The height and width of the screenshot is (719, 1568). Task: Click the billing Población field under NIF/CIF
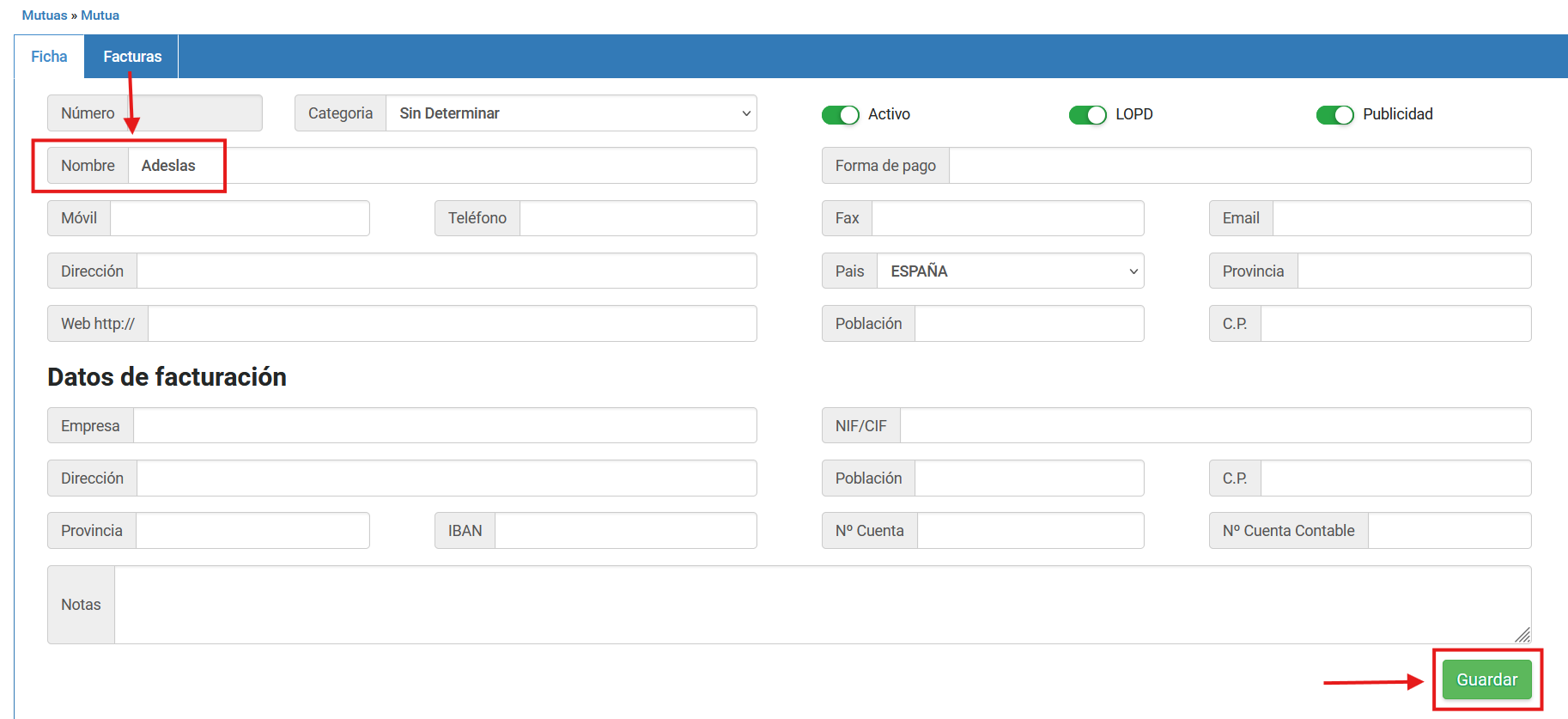(x=1030, y=478)
